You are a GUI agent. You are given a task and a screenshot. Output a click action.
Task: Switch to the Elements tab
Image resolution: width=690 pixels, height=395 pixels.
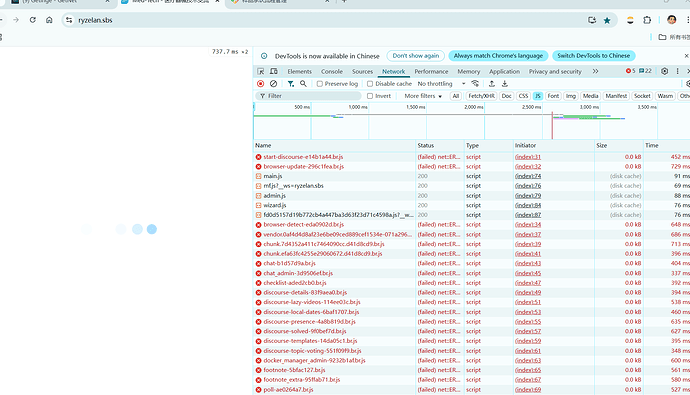pos(299,71)
